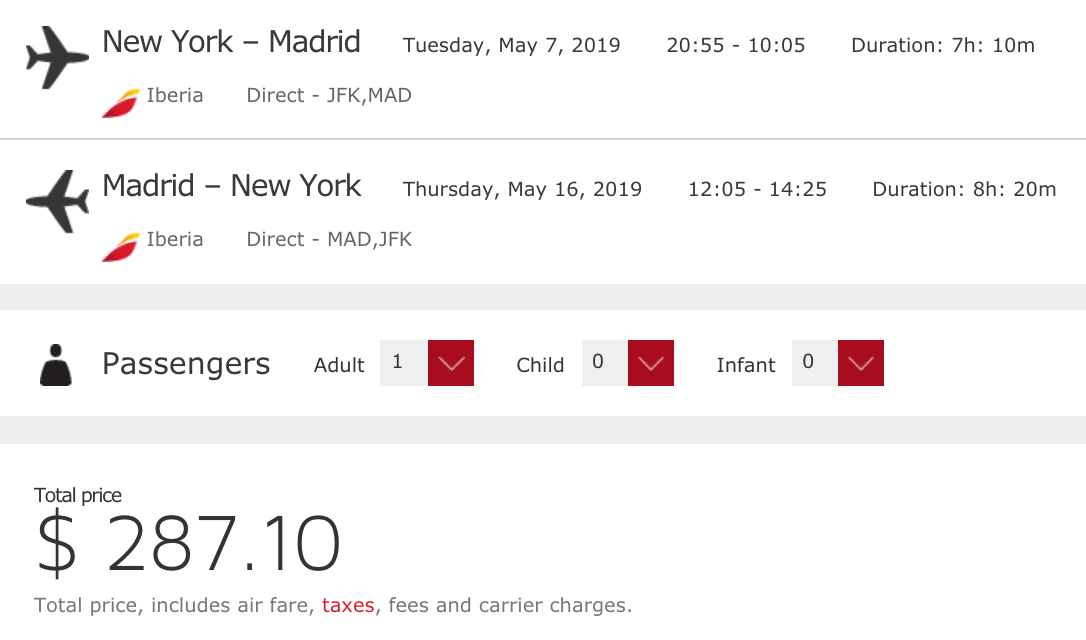This screenshot has height=640, width=1086.
Task: Click the Direct - MAD,JFK route text
Action: tap(329, 240)
